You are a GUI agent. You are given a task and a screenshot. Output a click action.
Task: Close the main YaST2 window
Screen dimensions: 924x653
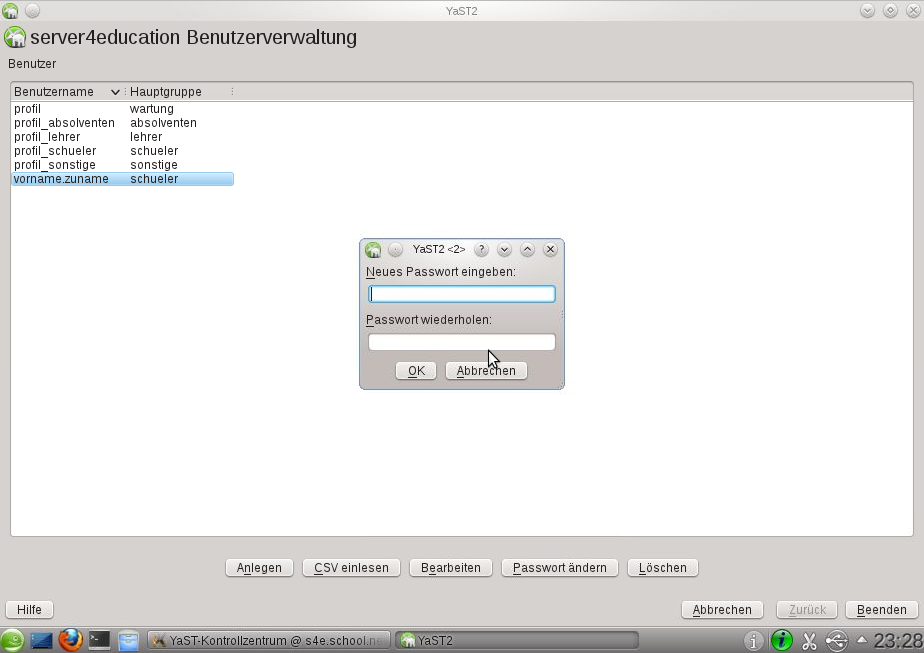[913, 11]
